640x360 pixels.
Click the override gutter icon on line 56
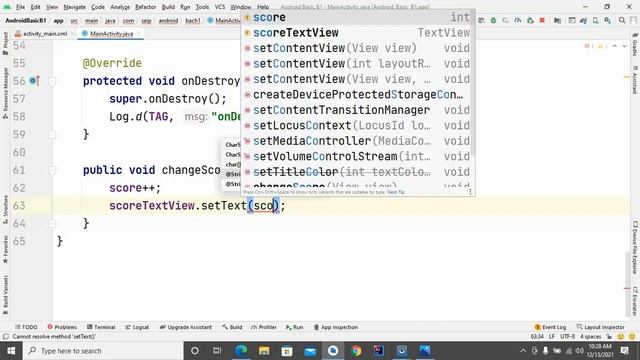coord(34,81)
